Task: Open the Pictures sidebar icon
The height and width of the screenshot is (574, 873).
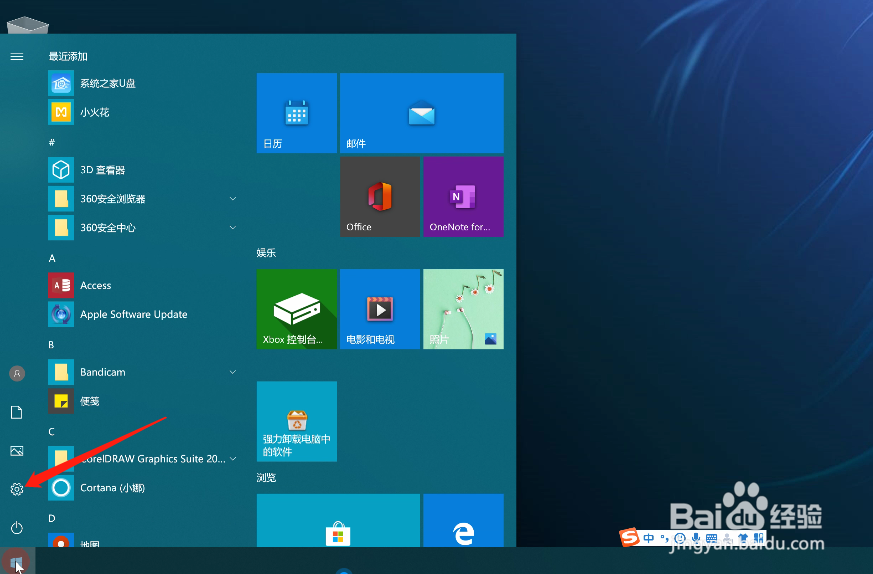Action: coord(17,450)
